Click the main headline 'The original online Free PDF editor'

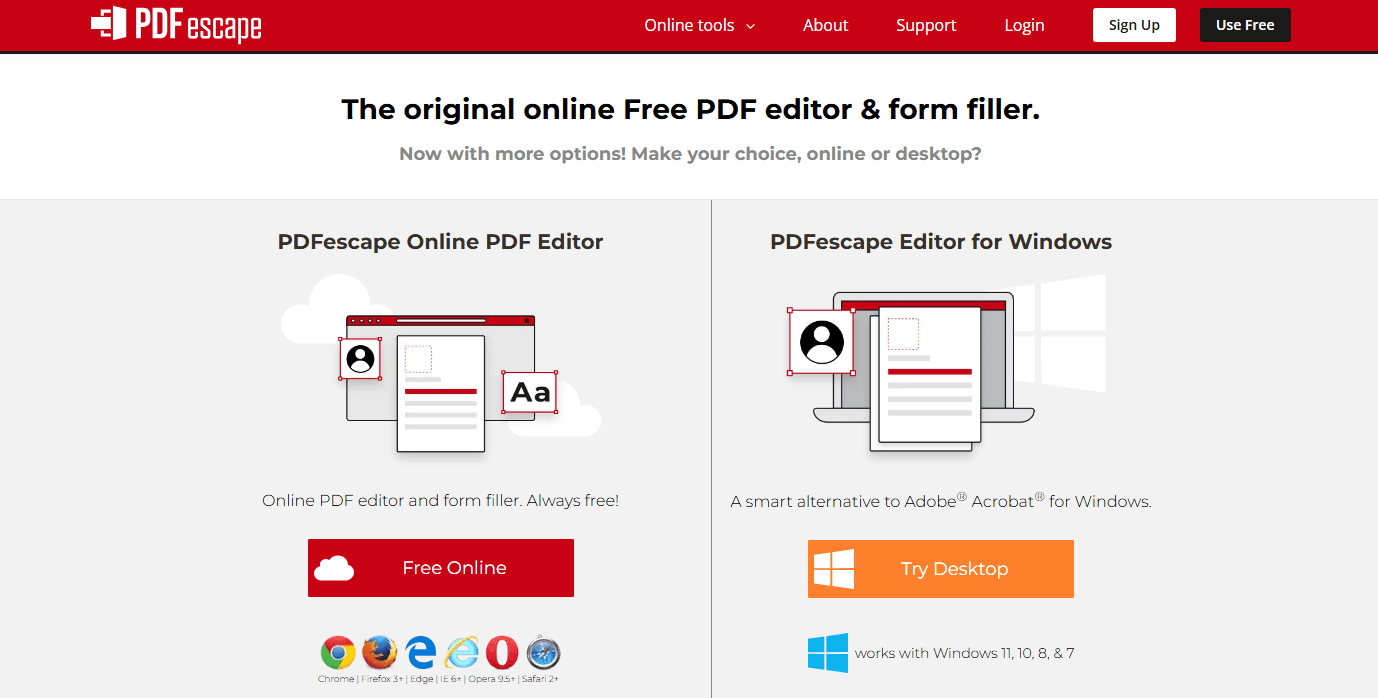691,109
